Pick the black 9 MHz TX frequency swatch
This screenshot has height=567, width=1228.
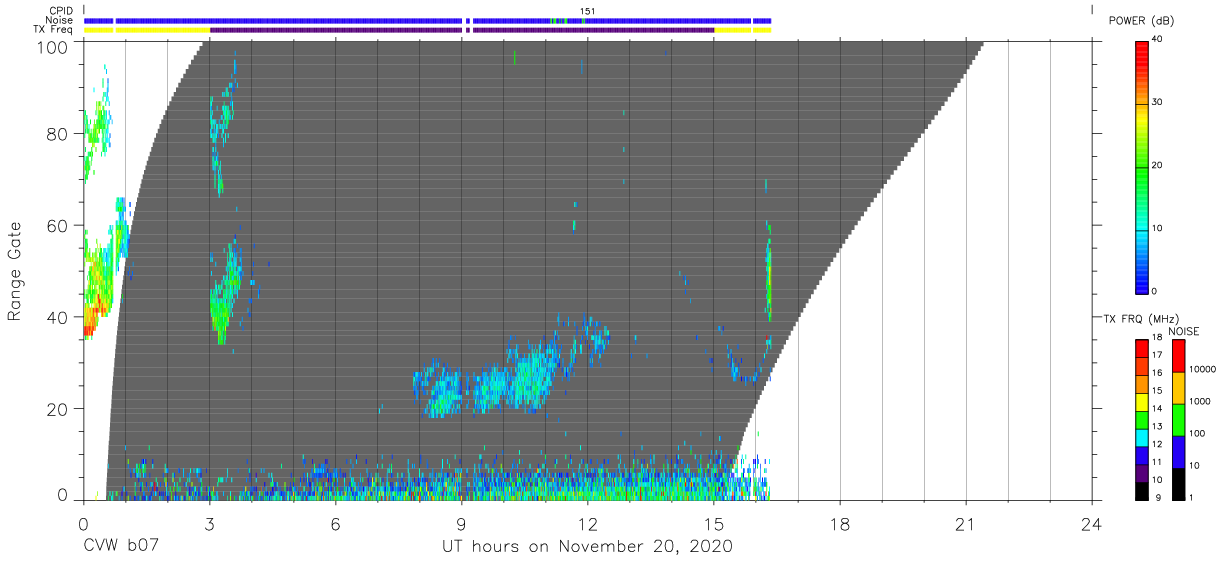[x=1143, y=492]
